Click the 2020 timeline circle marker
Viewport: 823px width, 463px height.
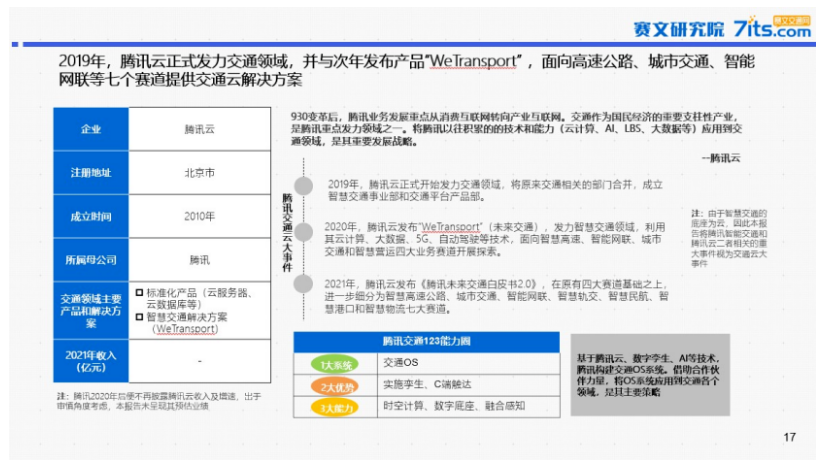point(303,232)
